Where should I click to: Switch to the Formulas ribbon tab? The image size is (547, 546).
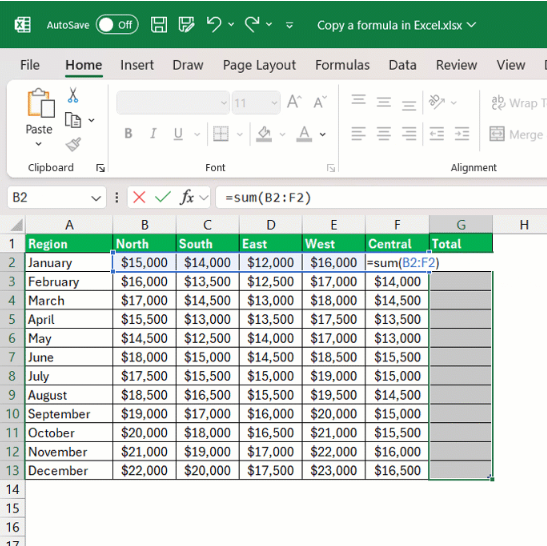pos(342,65)
